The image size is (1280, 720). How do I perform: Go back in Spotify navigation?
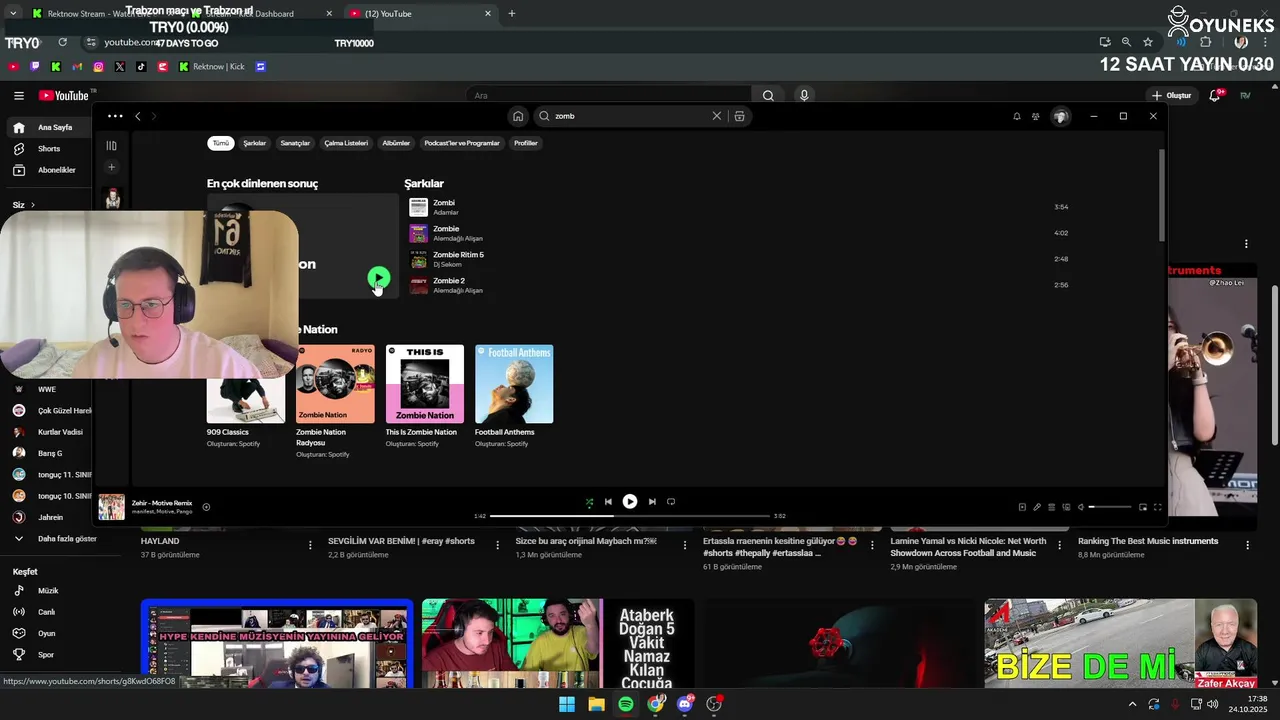click(x=138, y=116)
